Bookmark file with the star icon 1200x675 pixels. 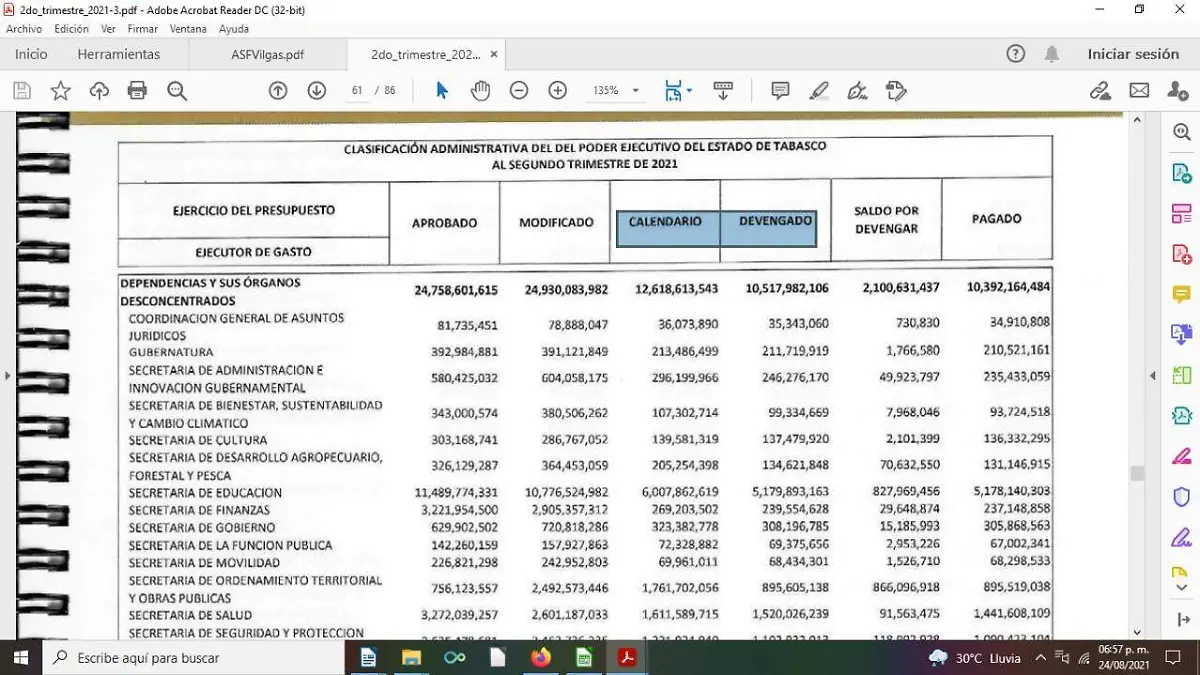click(60, 91)
